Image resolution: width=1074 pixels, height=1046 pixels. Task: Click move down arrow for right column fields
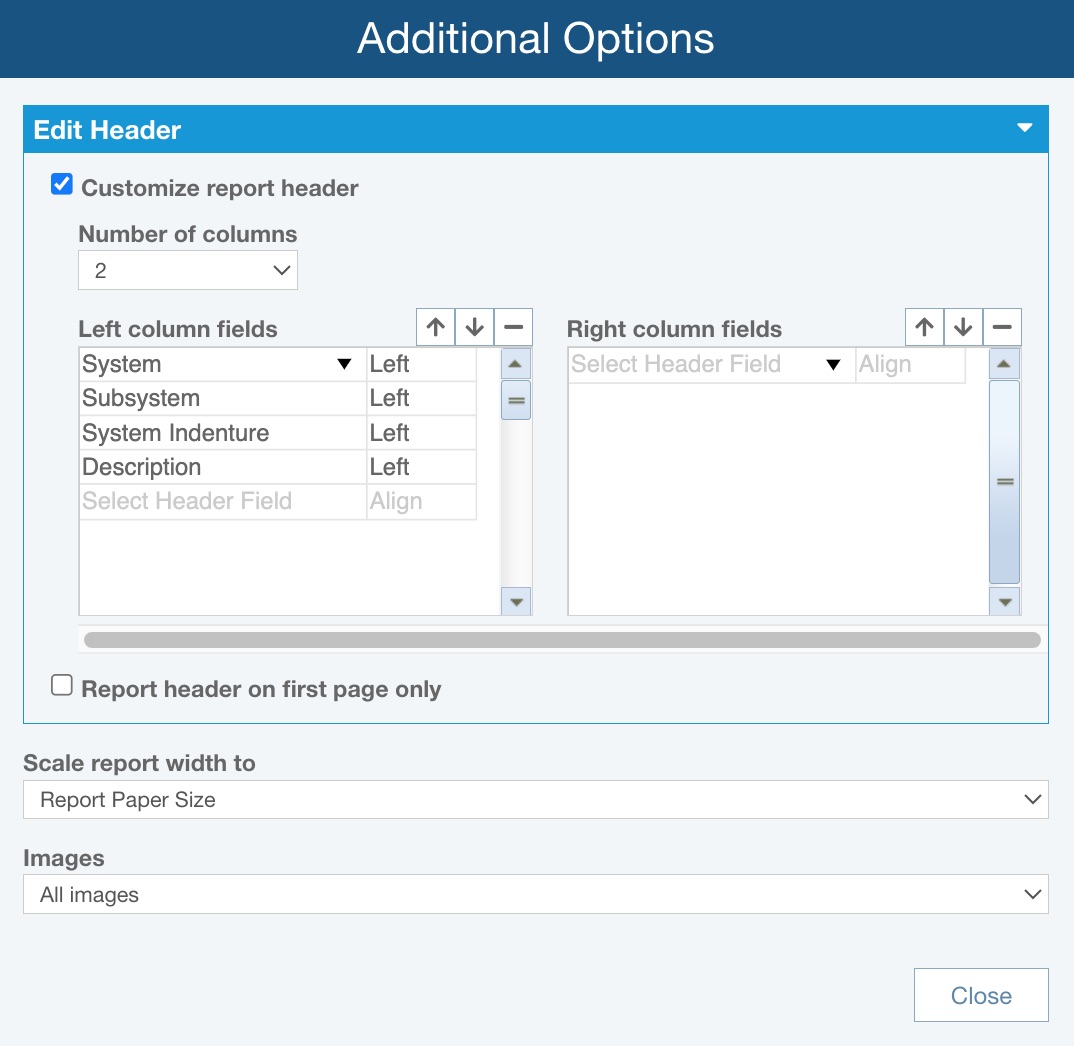tap(963, 328)
